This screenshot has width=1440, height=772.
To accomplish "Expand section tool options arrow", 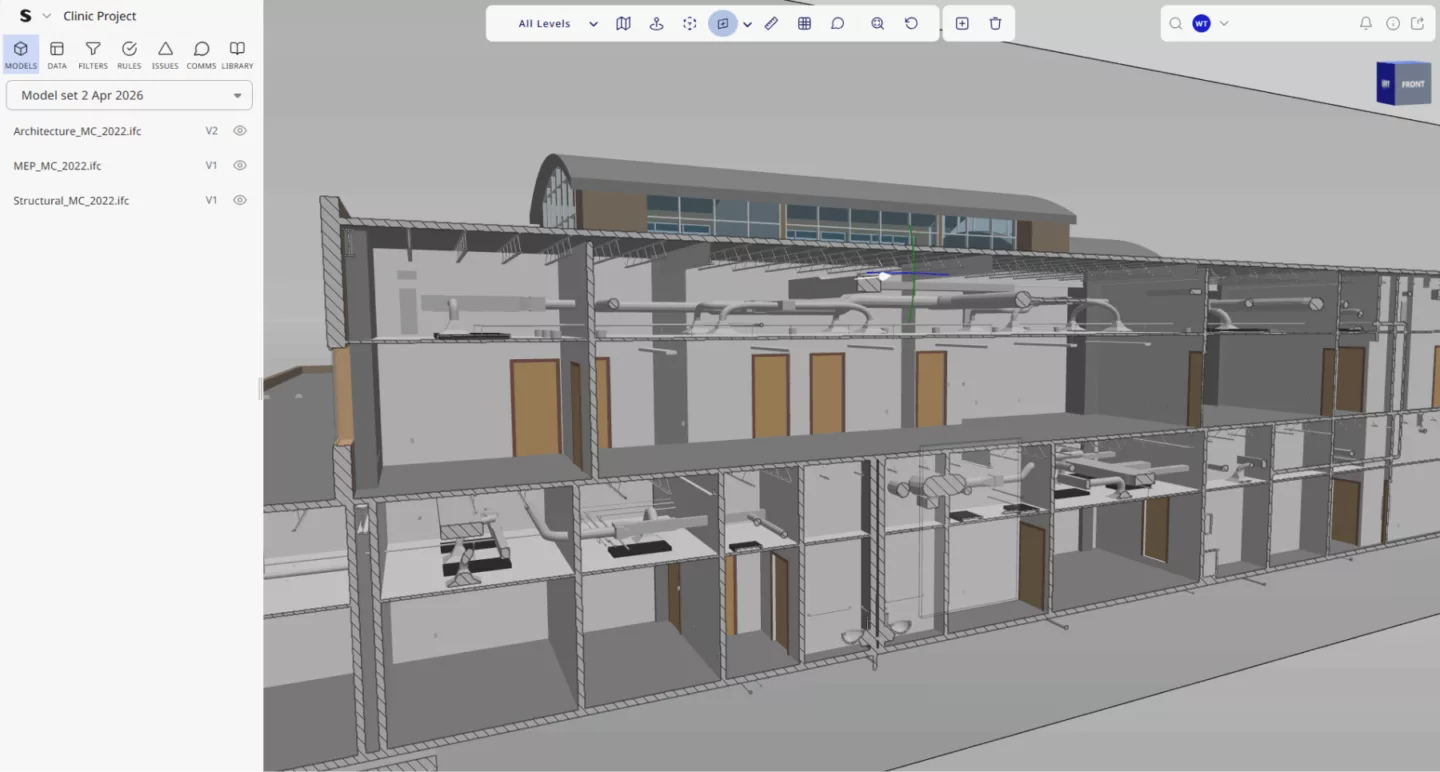I will pos(747,24).
